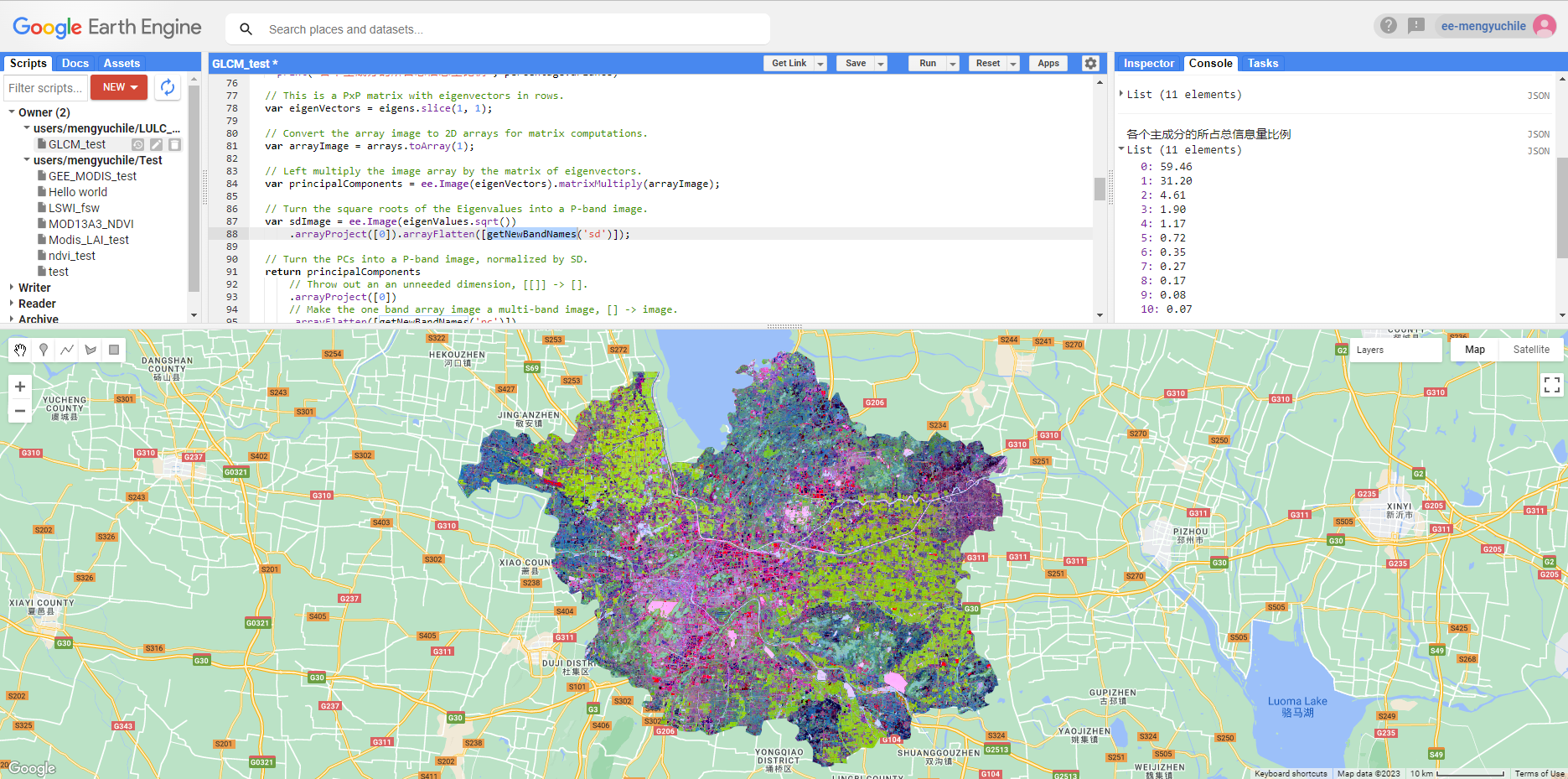Viewport: 1568px width, 779px height.
Task: Switch to the Tasks tab
Action: click(1262, 64)
